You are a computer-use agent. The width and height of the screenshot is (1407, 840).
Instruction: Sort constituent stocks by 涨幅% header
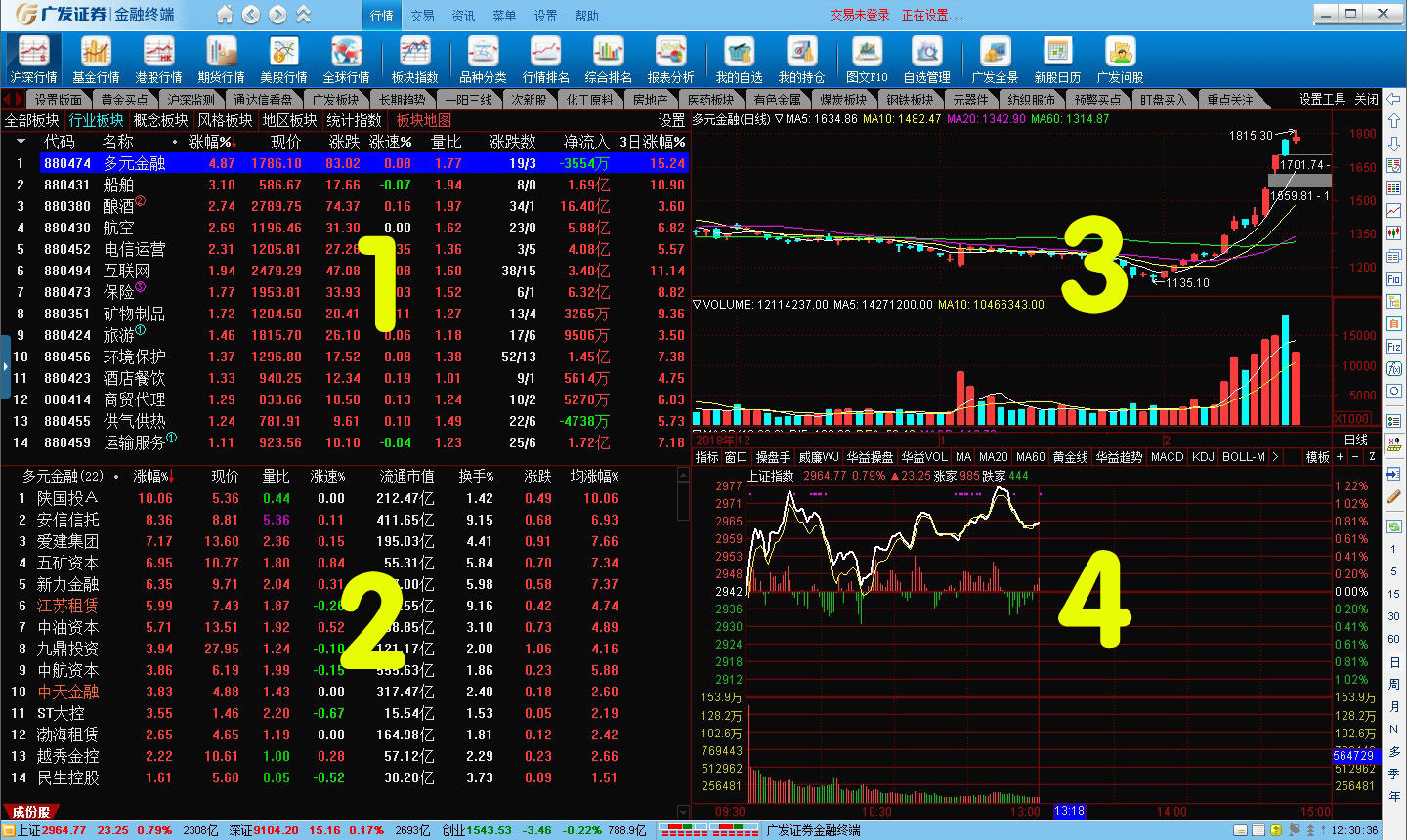tap(153, 476)
